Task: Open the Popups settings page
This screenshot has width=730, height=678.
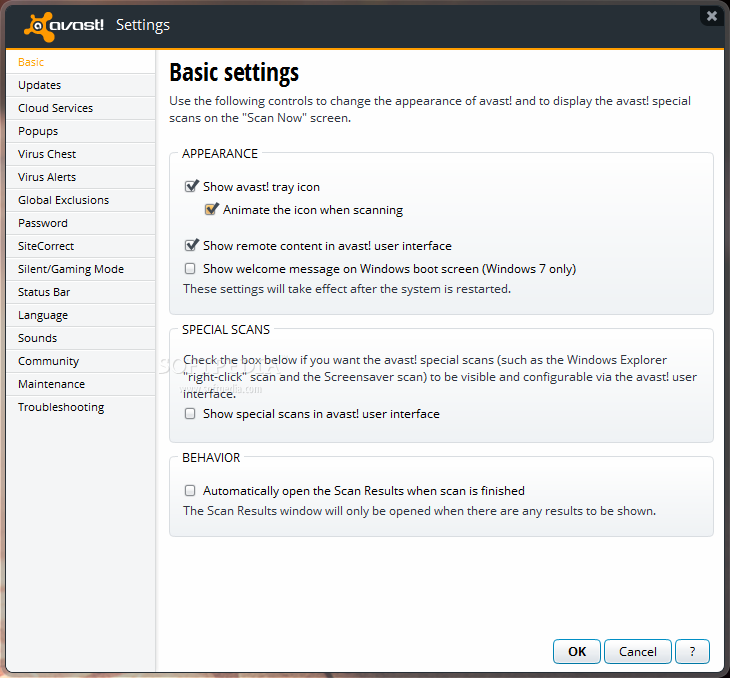Action: click(38, 131)
